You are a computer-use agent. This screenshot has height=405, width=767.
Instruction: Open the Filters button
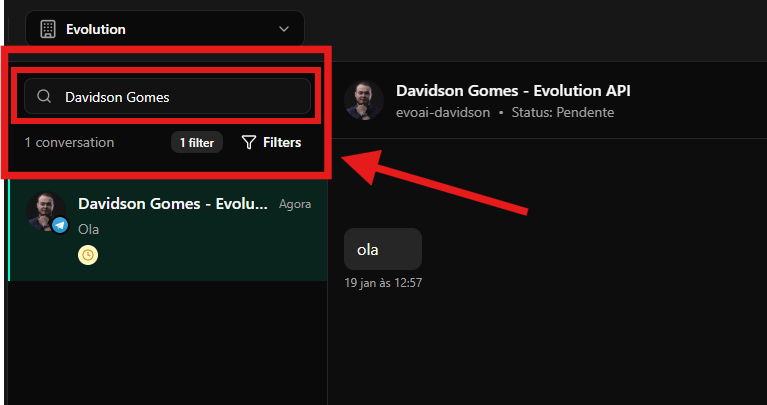271,142
